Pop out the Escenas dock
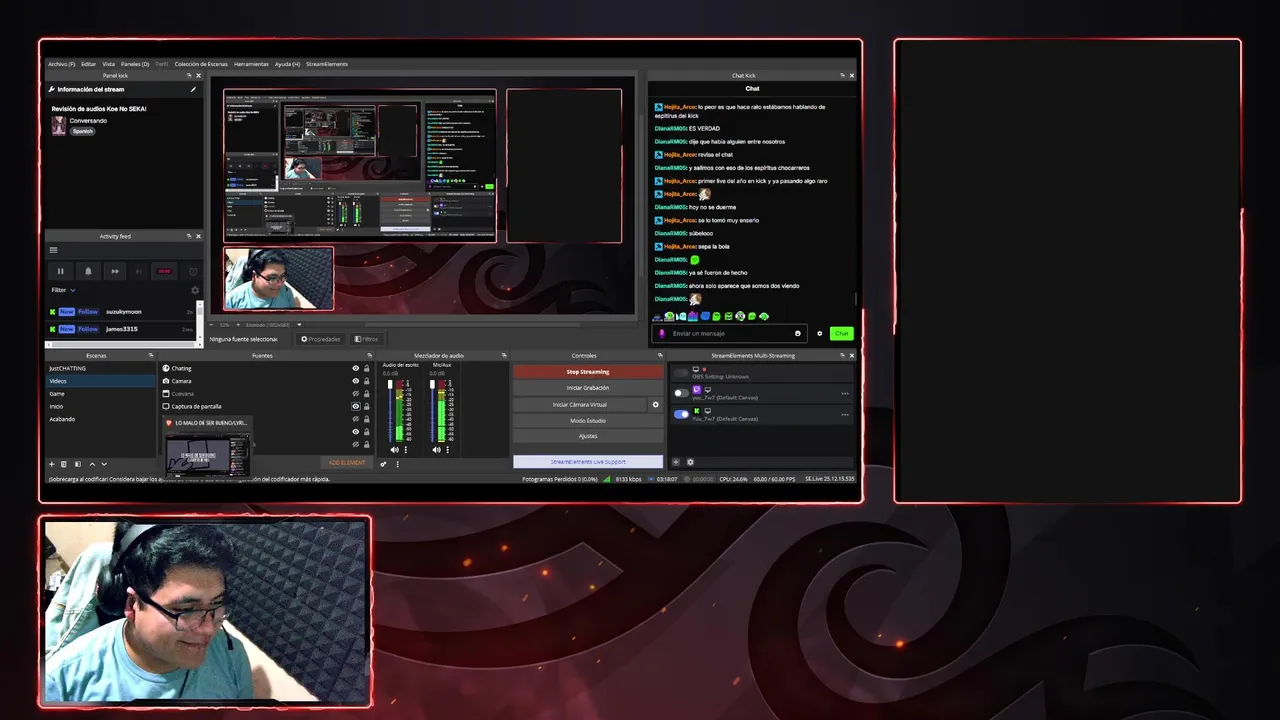The width and height of the screenshot is (1280, 720). pos(151,355)
